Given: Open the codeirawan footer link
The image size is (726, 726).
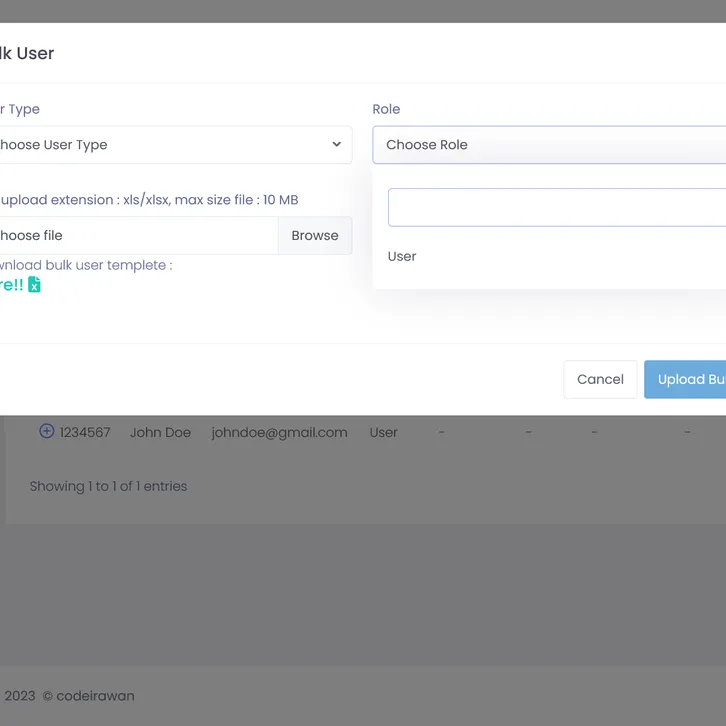Looking at the screenshot, I should 95,696.
